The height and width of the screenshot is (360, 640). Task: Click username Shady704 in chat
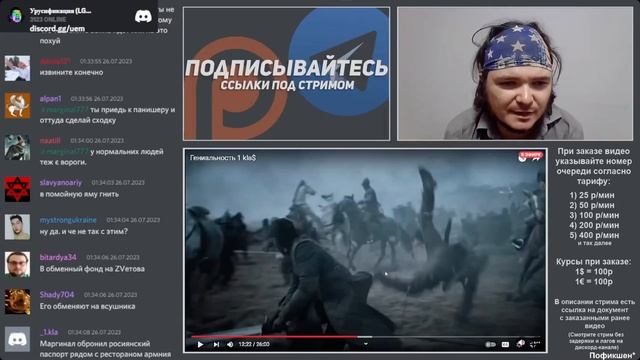click(x=57, y=295)
